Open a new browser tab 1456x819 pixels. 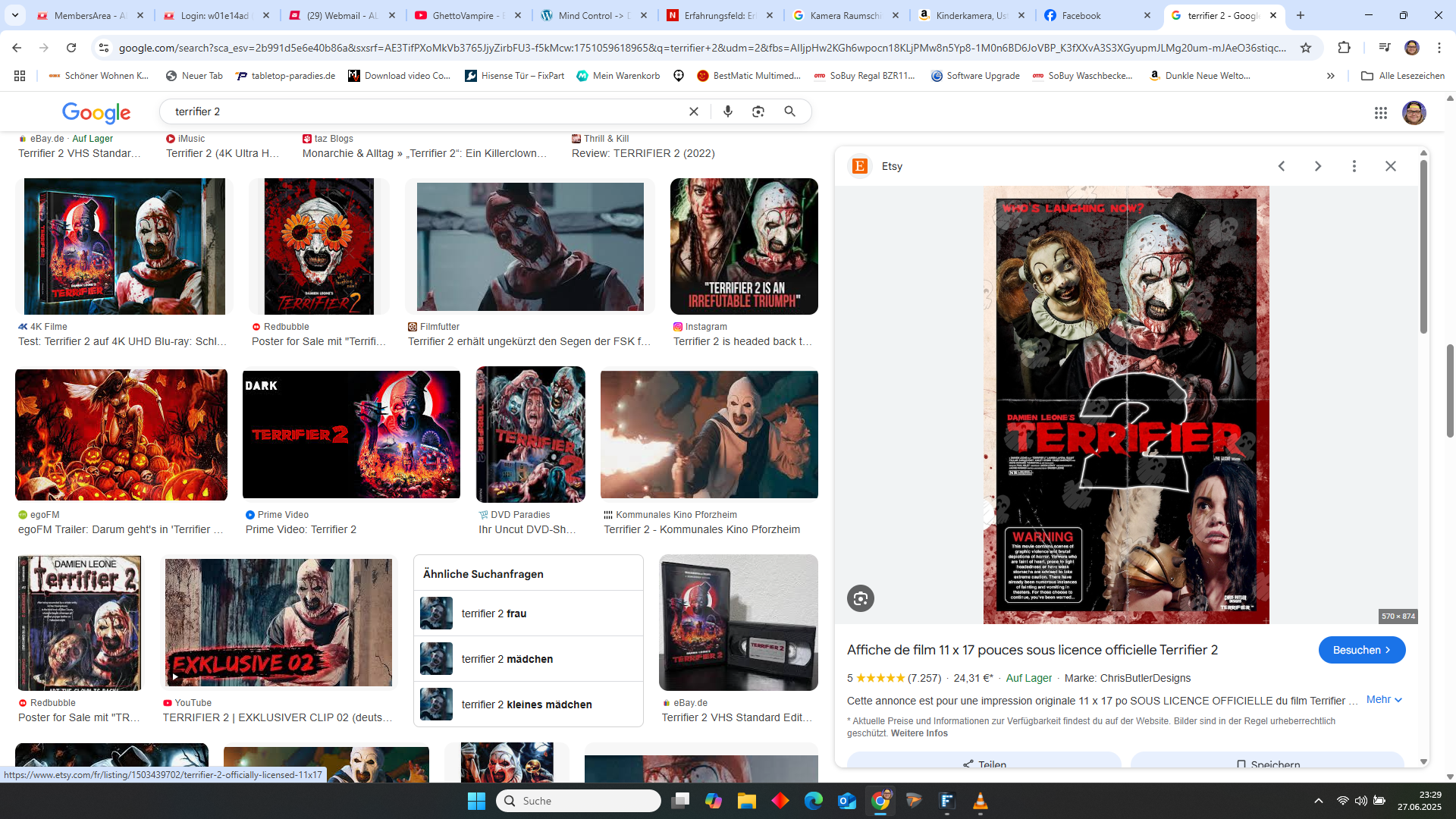[1301, 15]
